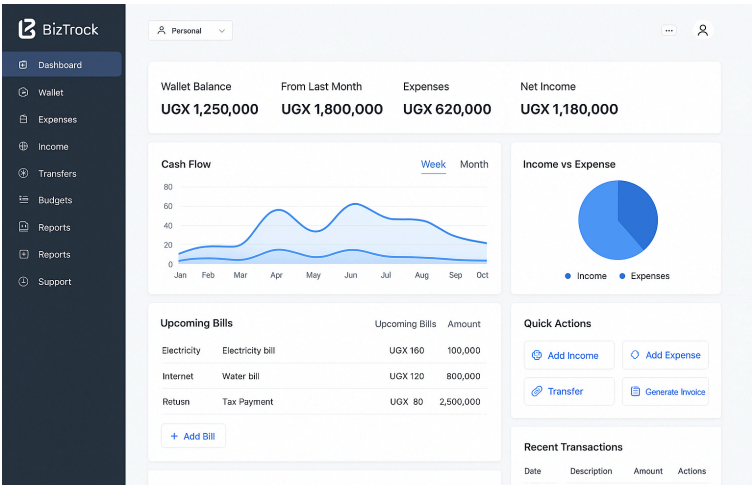Click the Transfers sidebar icon

23,173
